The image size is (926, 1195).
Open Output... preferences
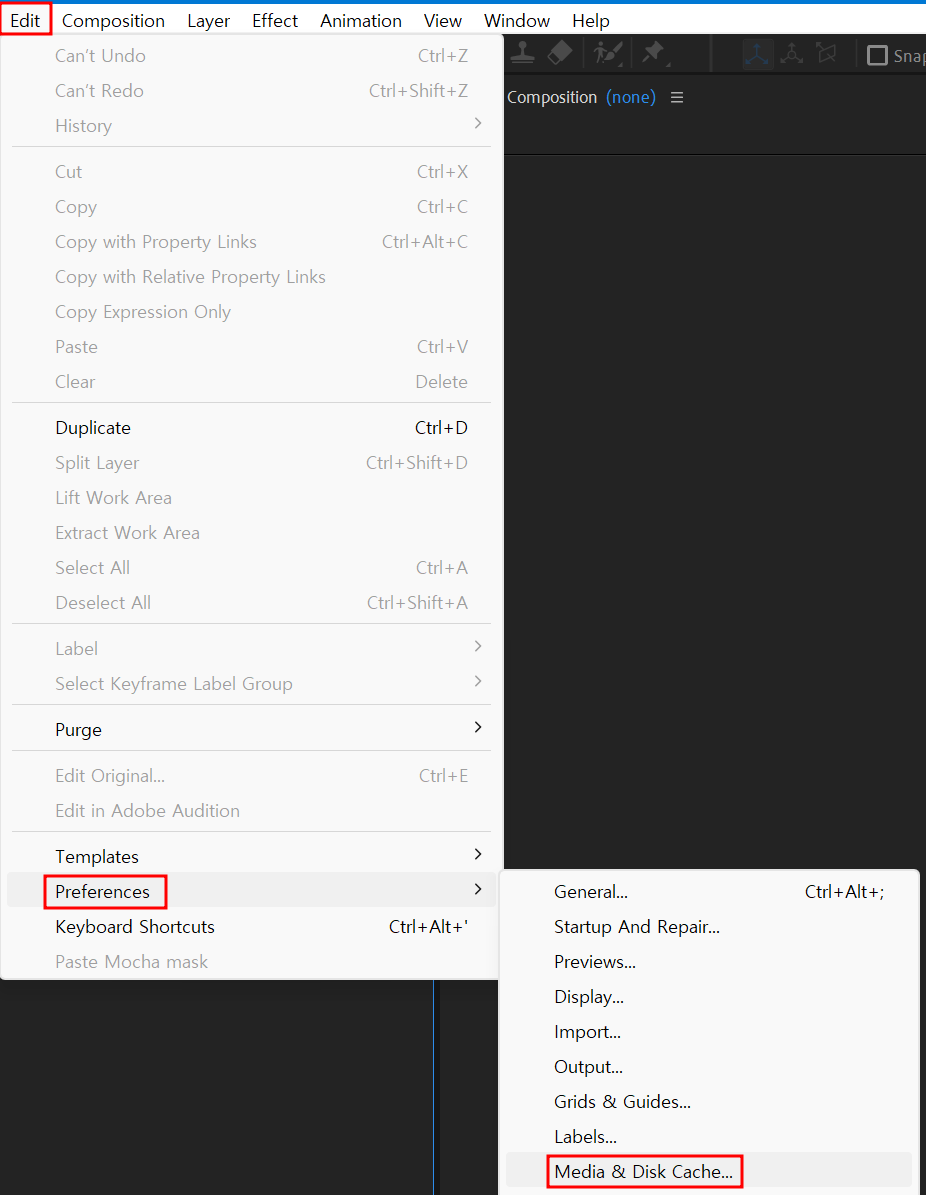point(709,1067)
